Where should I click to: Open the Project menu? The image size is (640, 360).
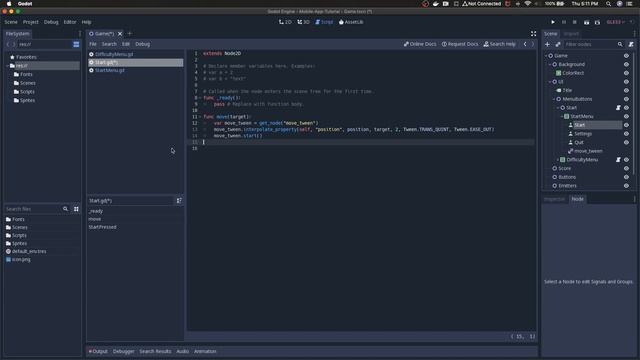click(x=31, y=22)
